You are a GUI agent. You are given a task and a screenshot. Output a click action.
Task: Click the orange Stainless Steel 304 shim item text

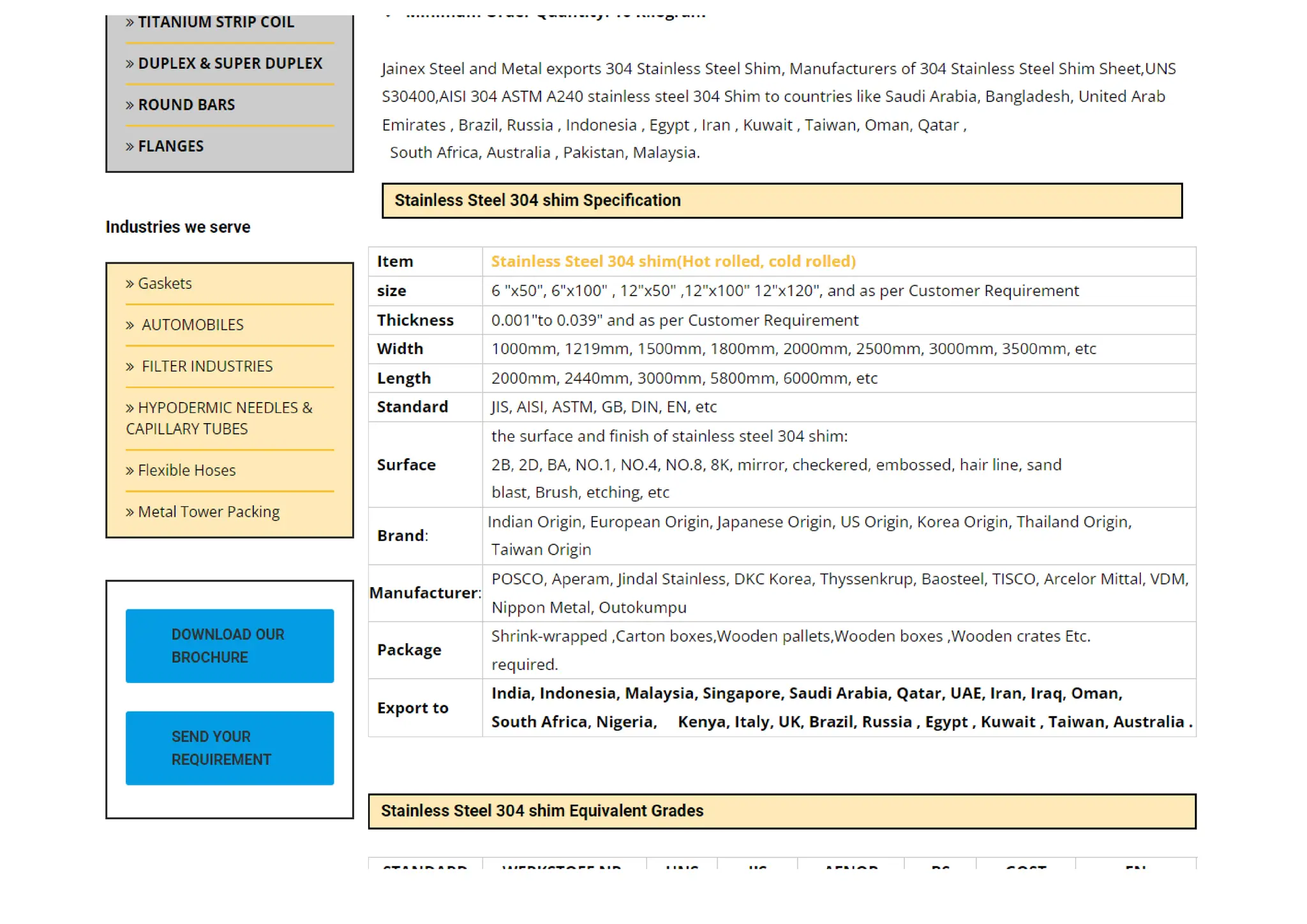pyautogui.click(x=673, y=262)
